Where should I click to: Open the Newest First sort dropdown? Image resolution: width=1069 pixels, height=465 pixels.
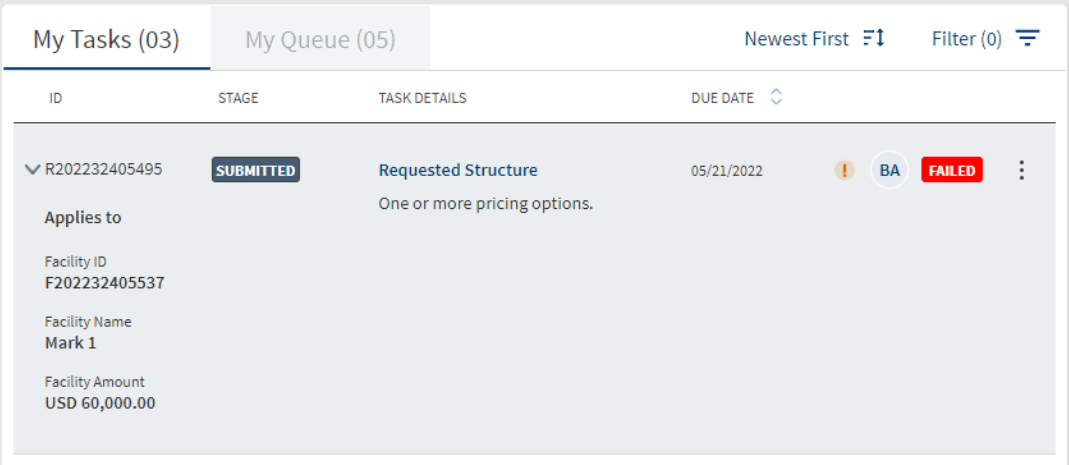pyautogui.click(x=814, y=39)
